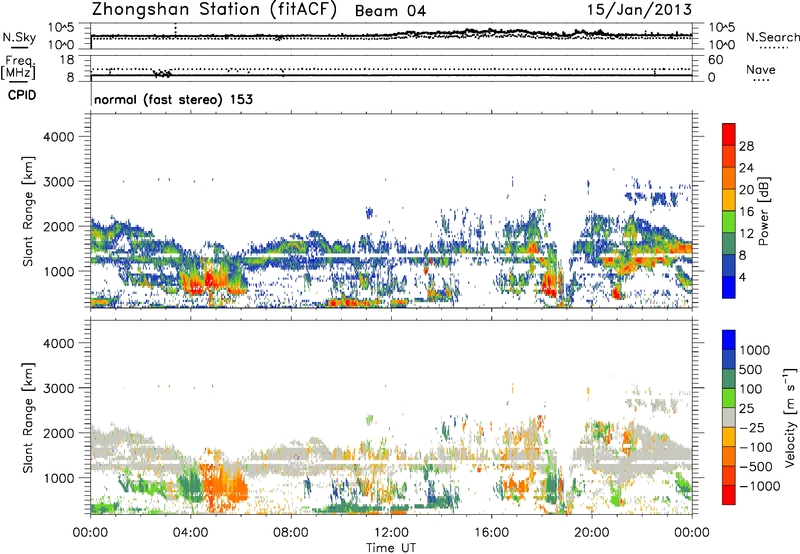Click the -1000 label on Velocity colorbar
The image size is (800, 554).
(760, 486)
